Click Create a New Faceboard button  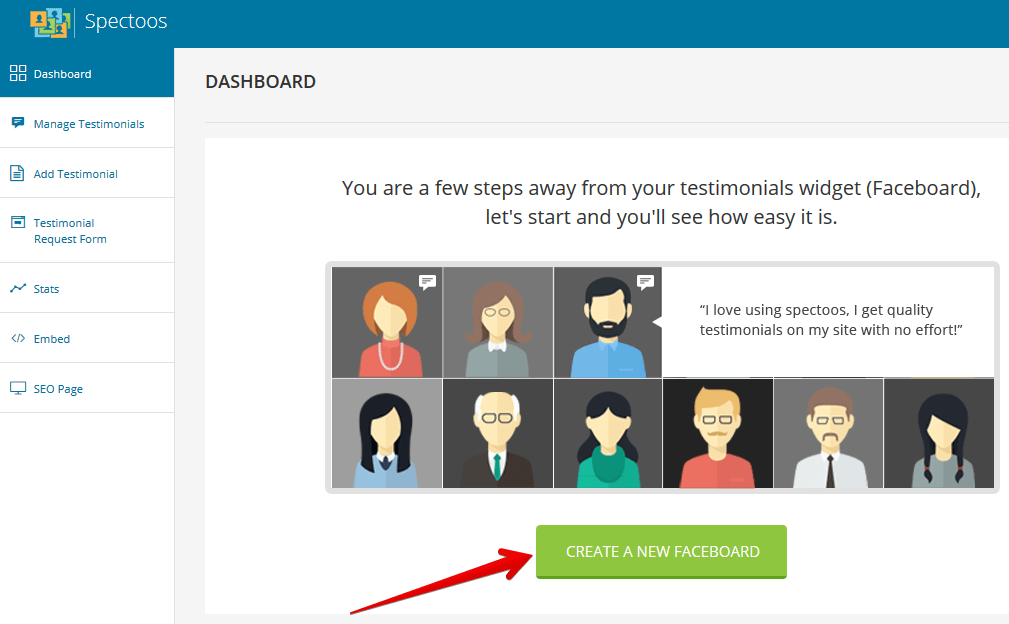pyautogui.click(x=662, y=552)
